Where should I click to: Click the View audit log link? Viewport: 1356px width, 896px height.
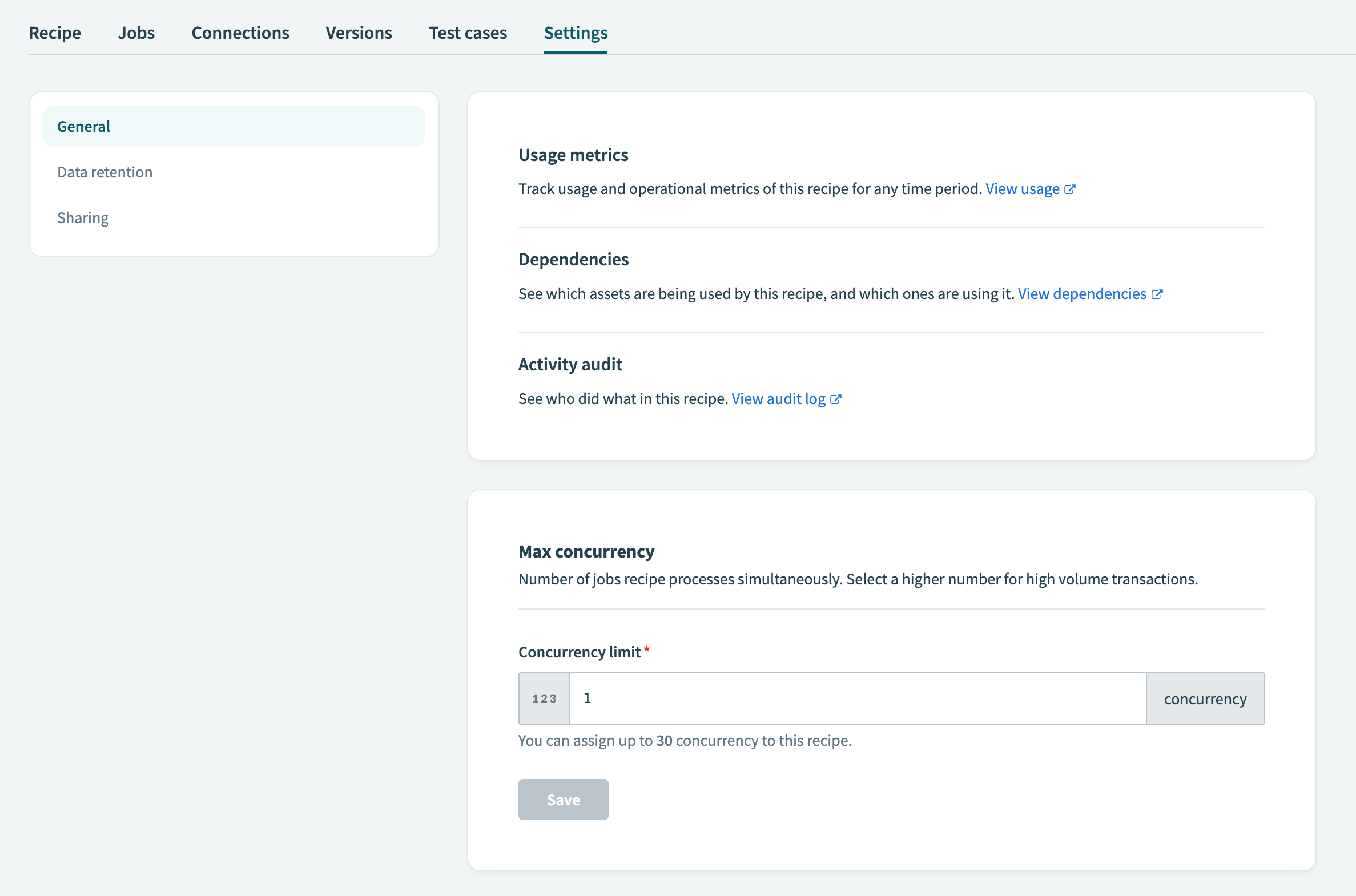pyautogui.click(x=778, y=399)
